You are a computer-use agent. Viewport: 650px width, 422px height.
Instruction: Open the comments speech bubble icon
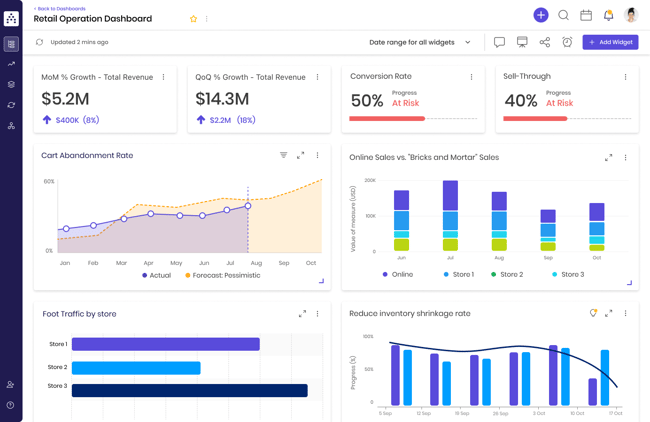(x=499, y=42)
